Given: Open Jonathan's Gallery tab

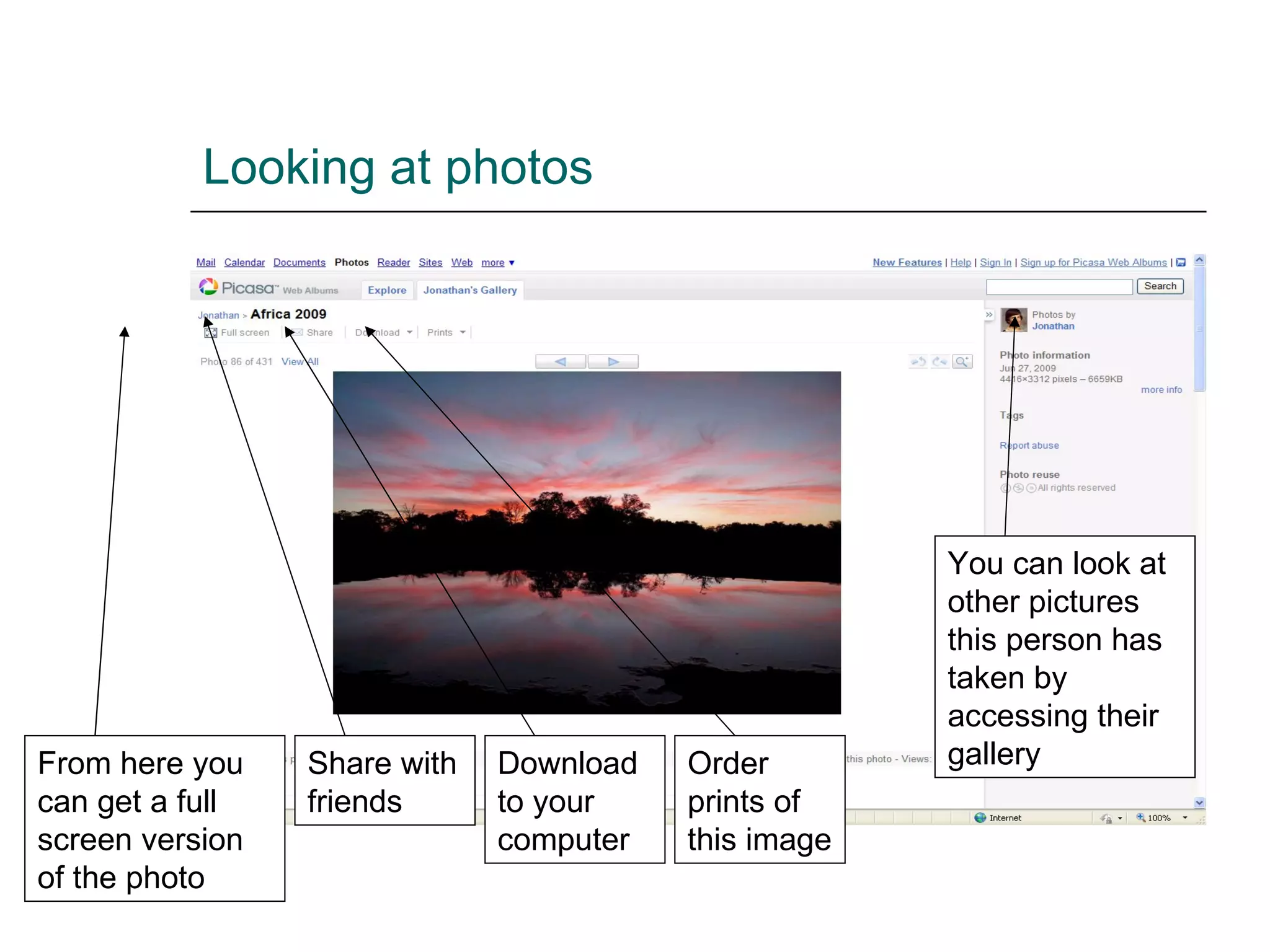Looking at the screenshot, I should tap(470, 290).
